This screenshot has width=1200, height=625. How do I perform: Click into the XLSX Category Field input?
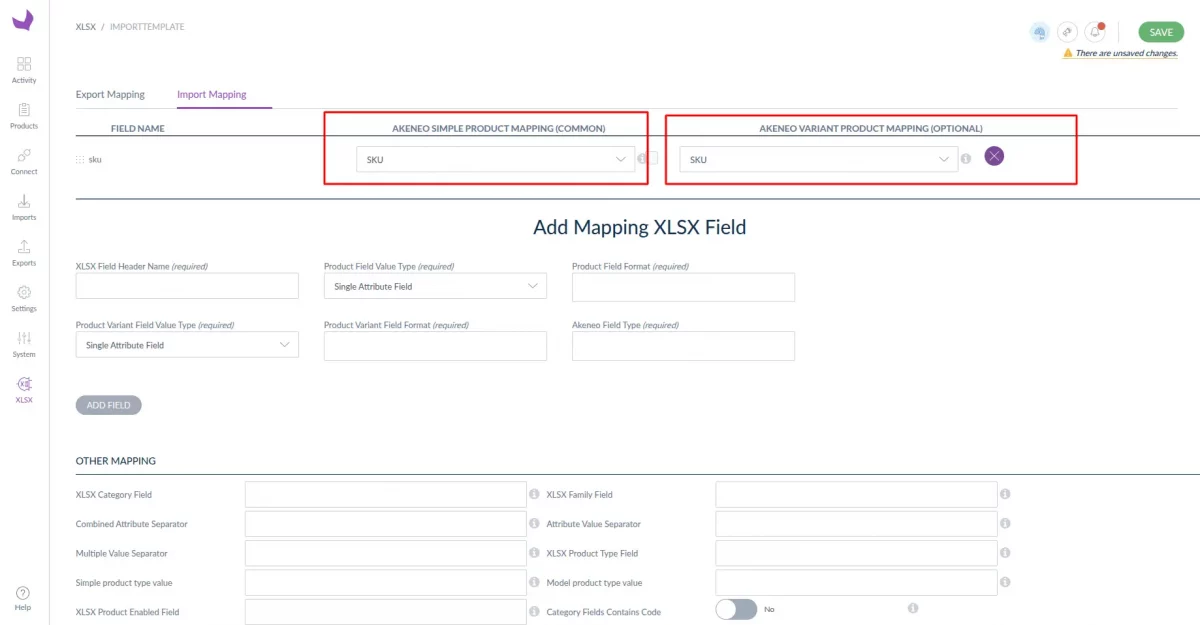point(386,494)
